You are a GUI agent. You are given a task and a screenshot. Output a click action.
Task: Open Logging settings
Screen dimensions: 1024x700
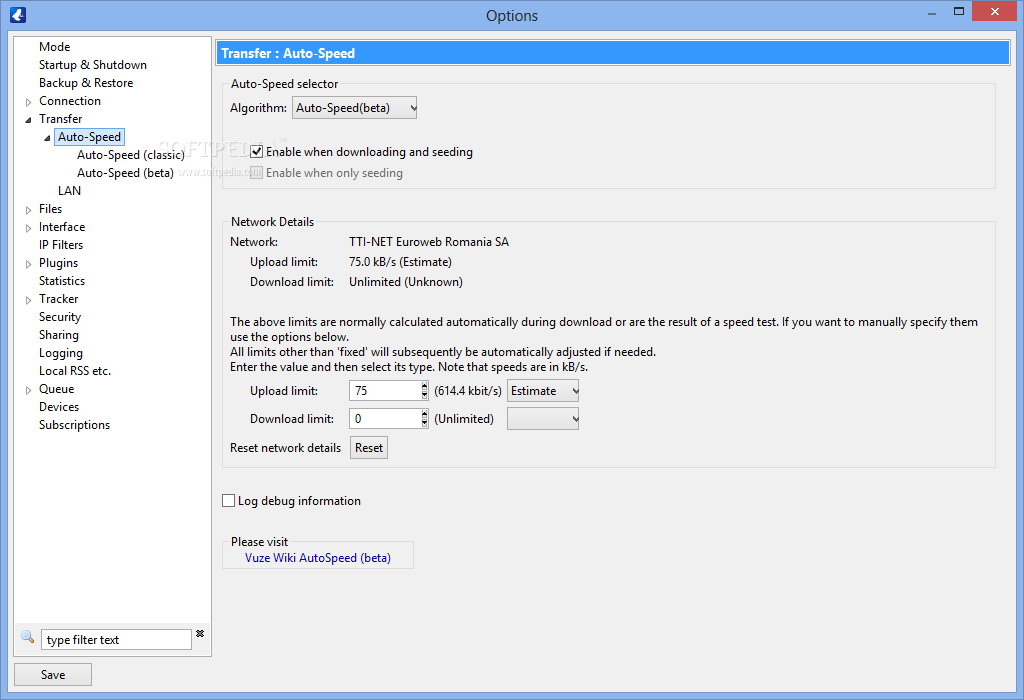coord(61,353)
